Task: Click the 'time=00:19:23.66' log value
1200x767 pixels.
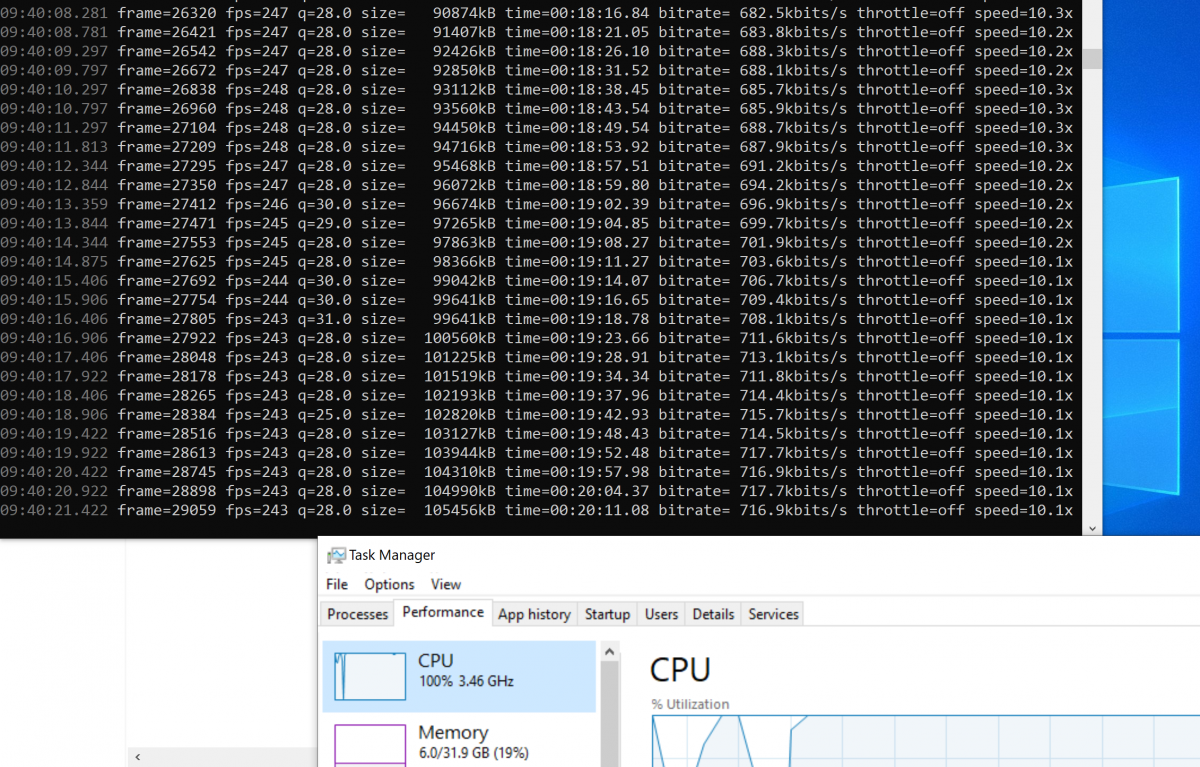Action: [577, 338]
